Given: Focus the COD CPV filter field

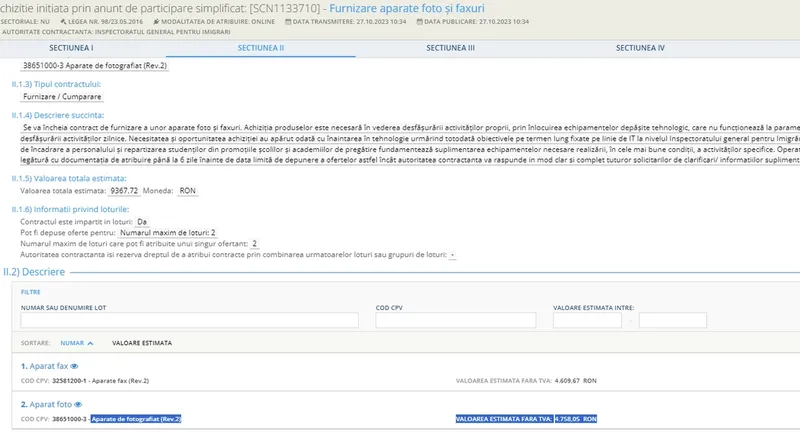Looking at the screenshot, I should 456,320.
